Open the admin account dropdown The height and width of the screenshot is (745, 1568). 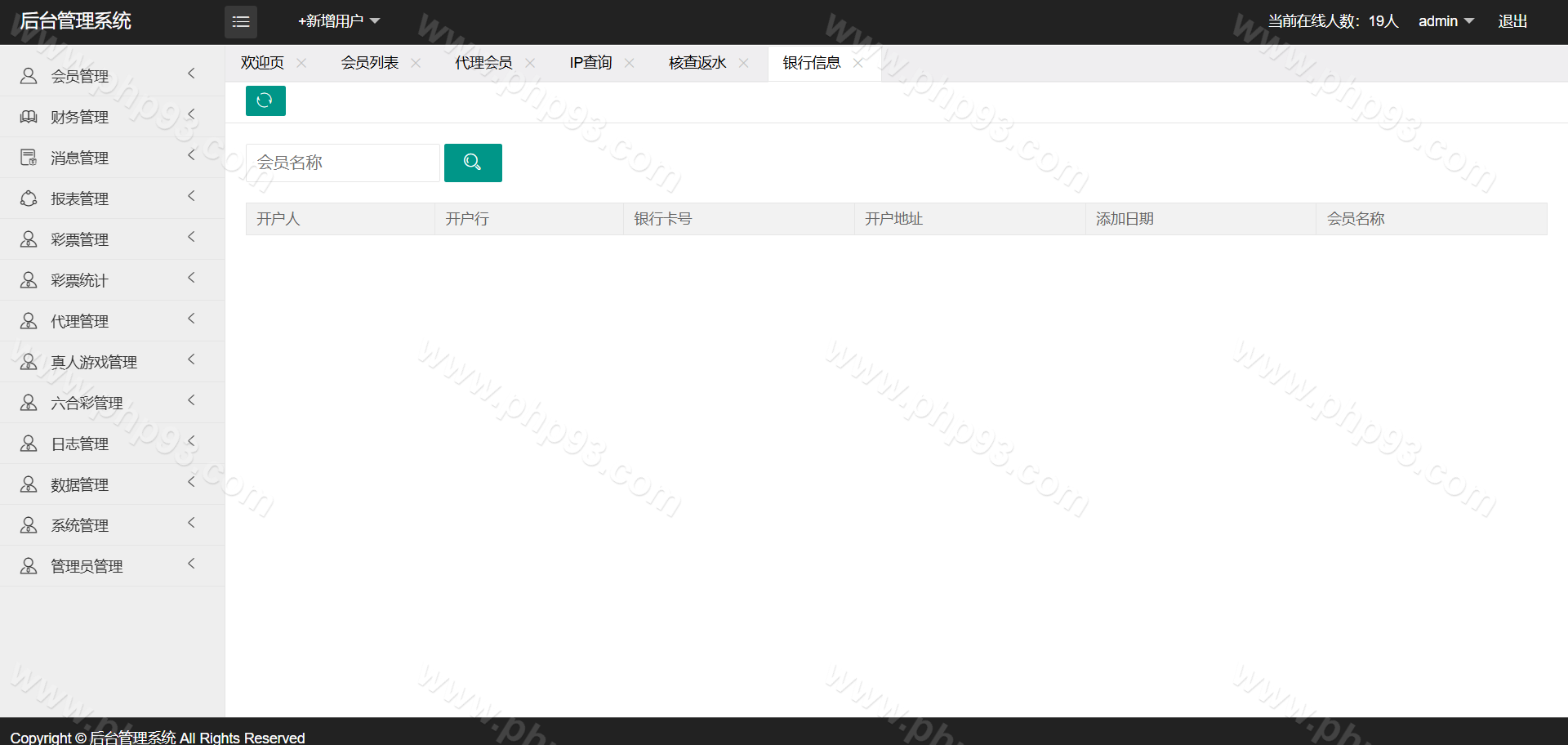[1445, 21]
